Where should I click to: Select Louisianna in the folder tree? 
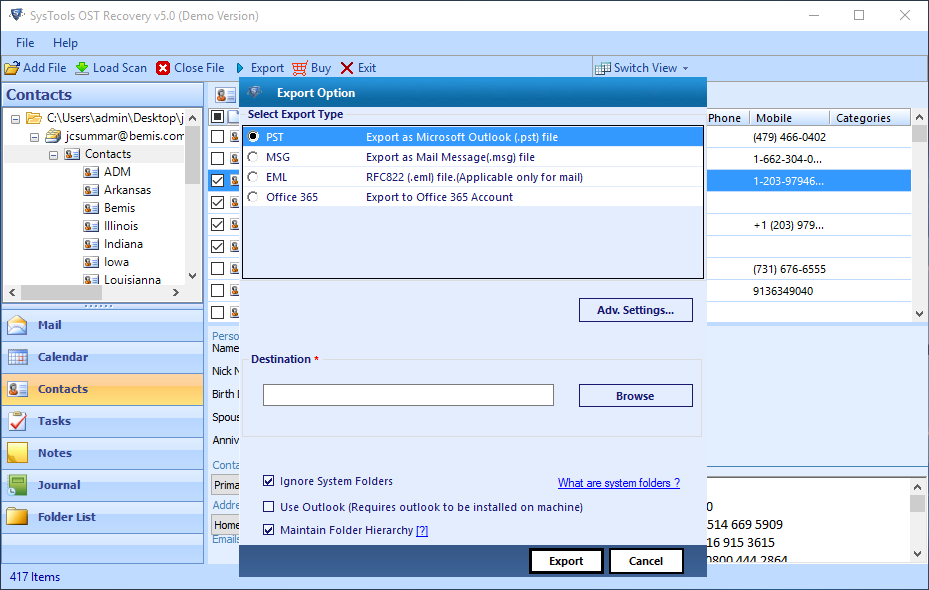(132, 280)
